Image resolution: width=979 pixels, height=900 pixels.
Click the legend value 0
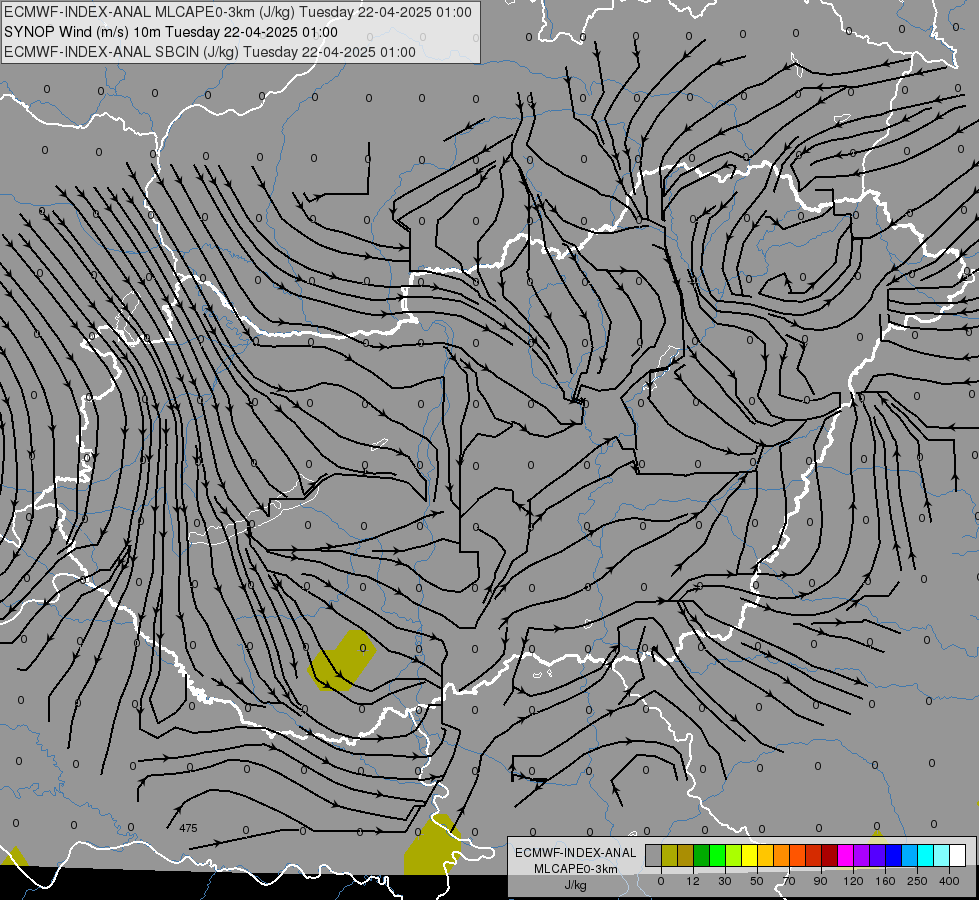[661, 881]
